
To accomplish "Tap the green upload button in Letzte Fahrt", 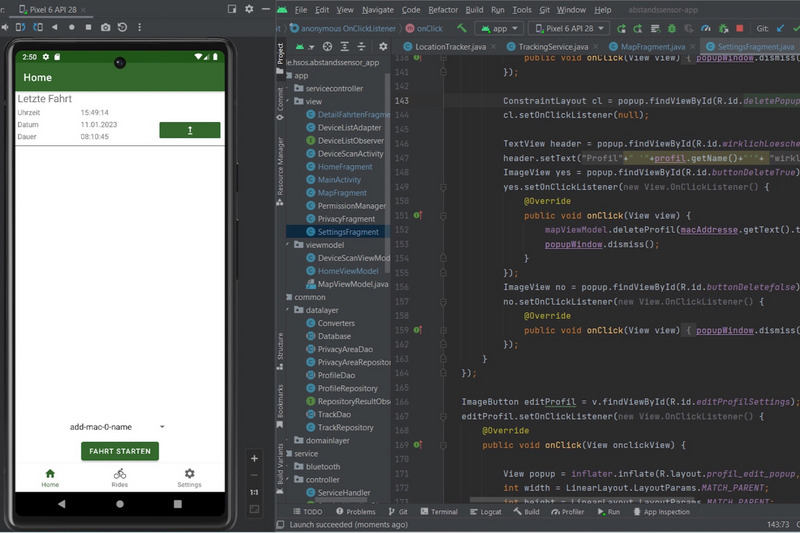I will click(190, 130).
